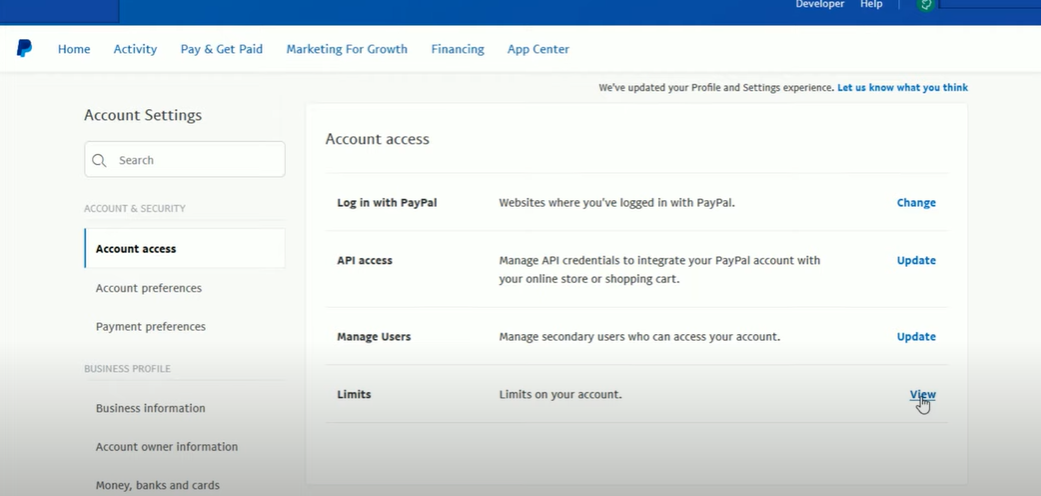Click the 'ACCOUNT & SECURITY' section label
Viewport: 1041px width, 496px height.
[x=135, y=208]
